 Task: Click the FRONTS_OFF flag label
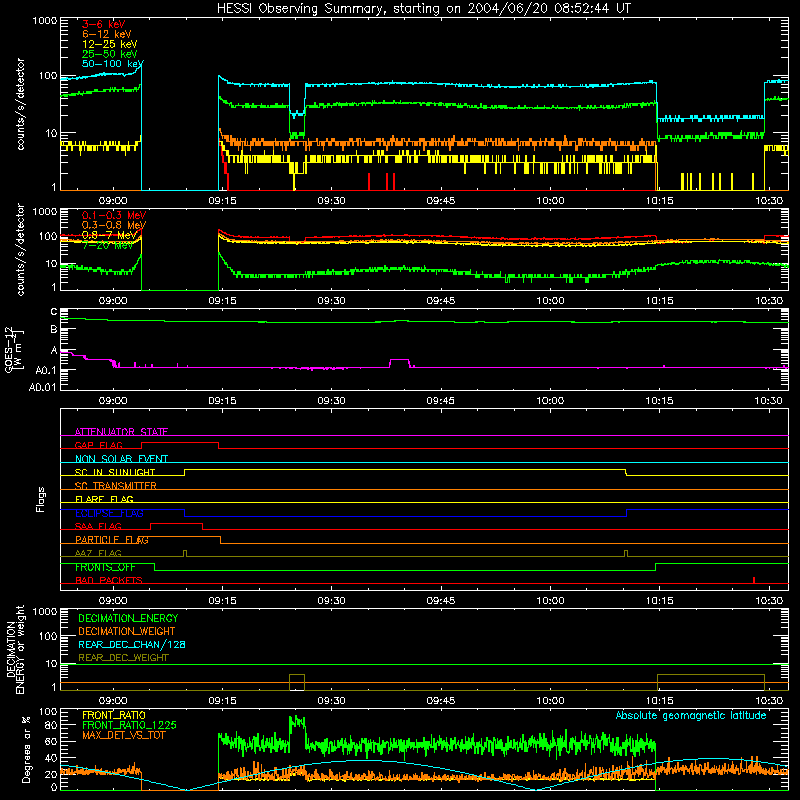[x=105, y=567]
